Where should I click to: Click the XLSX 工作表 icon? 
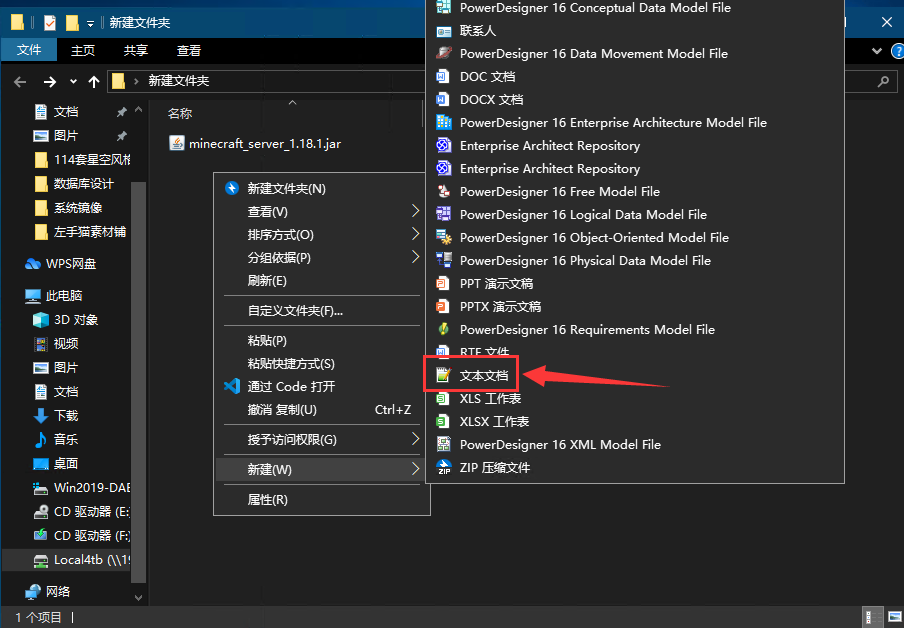442,422
